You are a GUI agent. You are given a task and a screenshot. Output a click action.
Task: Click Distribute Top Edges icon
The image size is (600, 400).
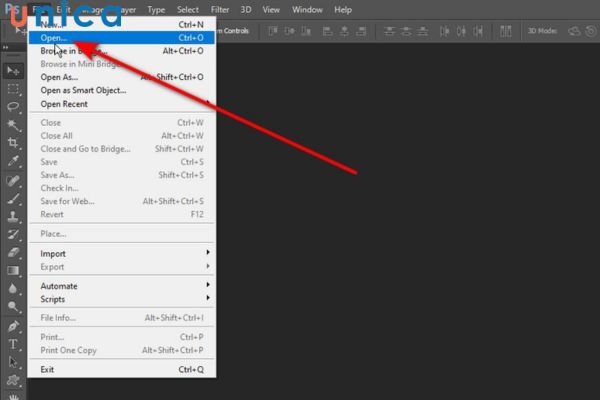(x=389, y=31)
